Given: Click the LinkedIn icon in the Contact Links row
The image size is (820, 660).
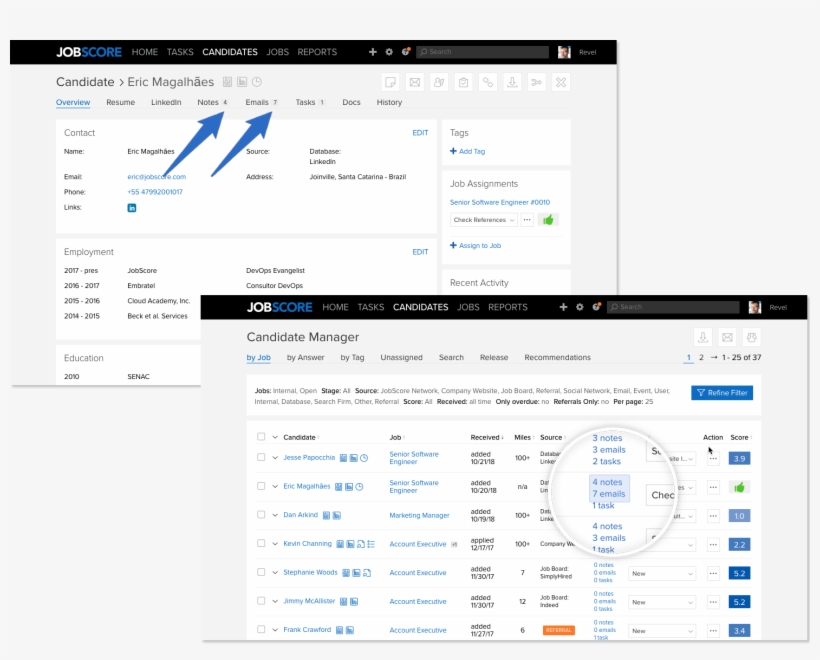Looking at the screenshot, I should pos(132,208).
